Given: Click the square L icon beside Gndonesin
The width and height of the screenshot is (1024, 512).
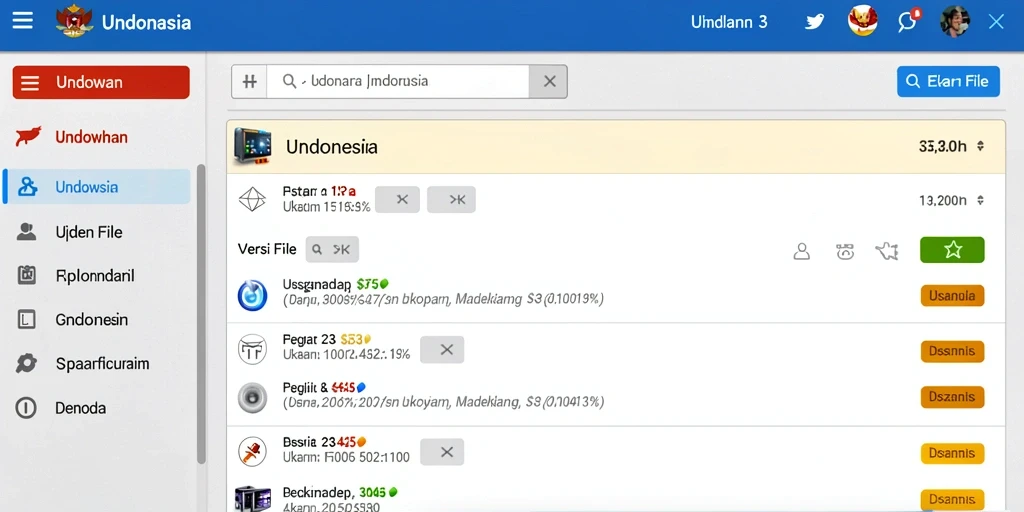Looking at the screenshot, I should [x=26, y=320].
